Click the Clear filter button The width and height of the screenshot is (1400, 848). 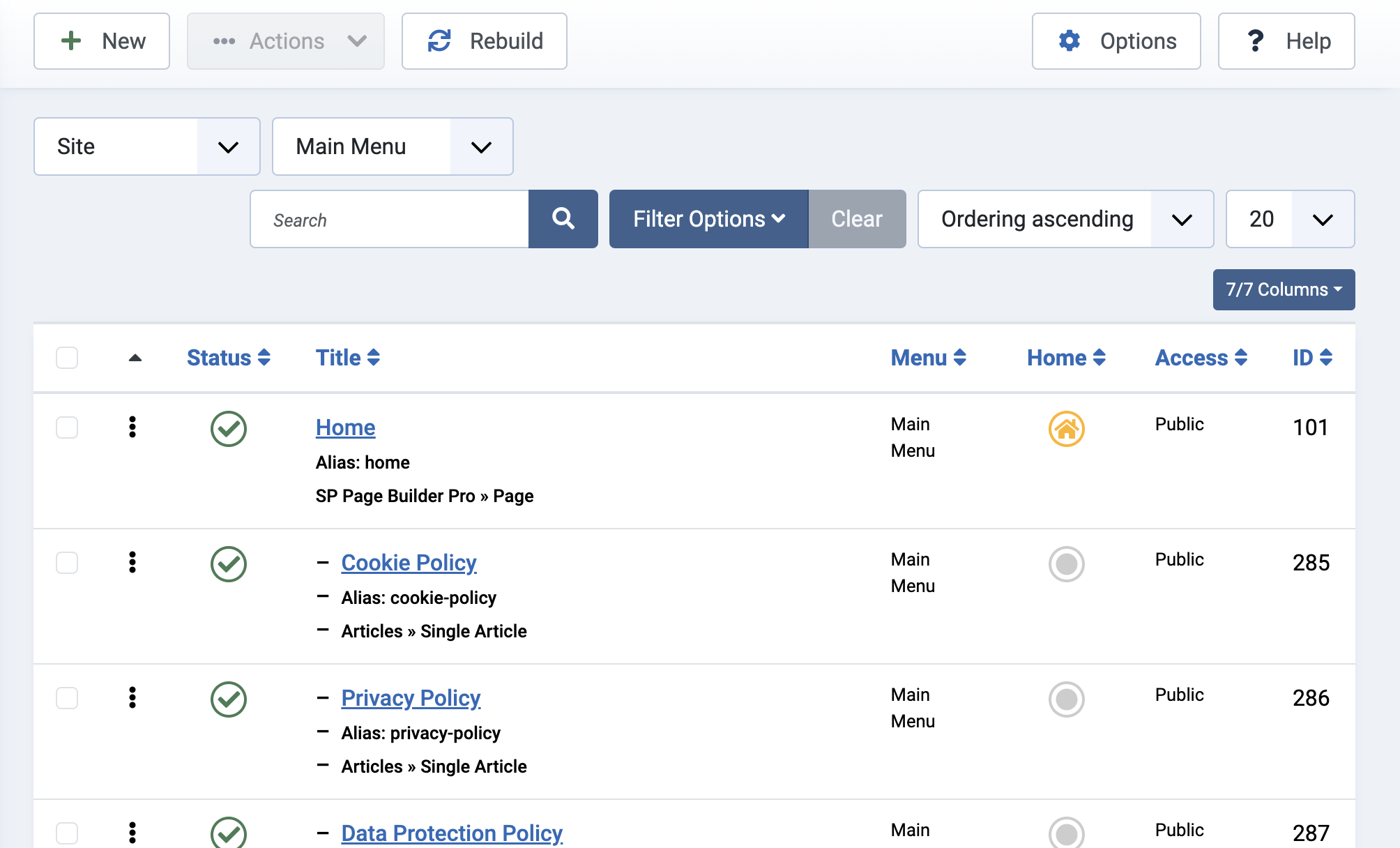[x=856, y=218]
